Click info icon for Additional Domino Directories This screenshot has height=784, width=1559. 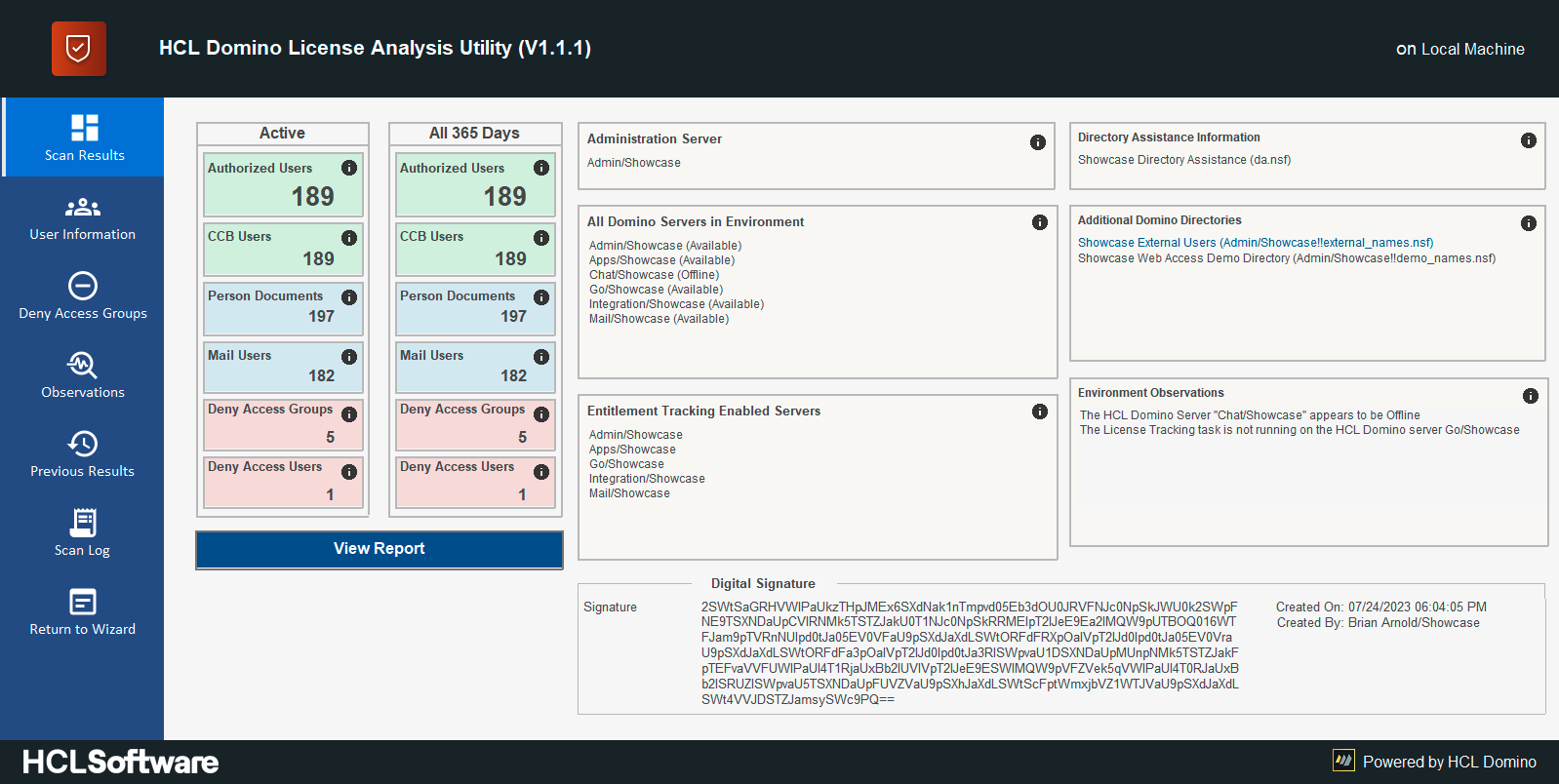[1529, 223]
